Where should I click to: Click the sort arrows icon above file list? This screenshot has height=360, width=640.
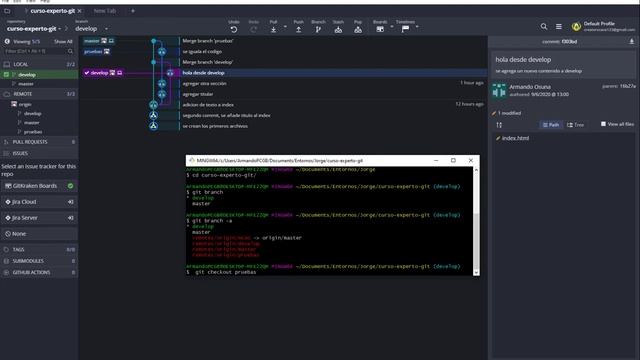(x=499, y=125)
